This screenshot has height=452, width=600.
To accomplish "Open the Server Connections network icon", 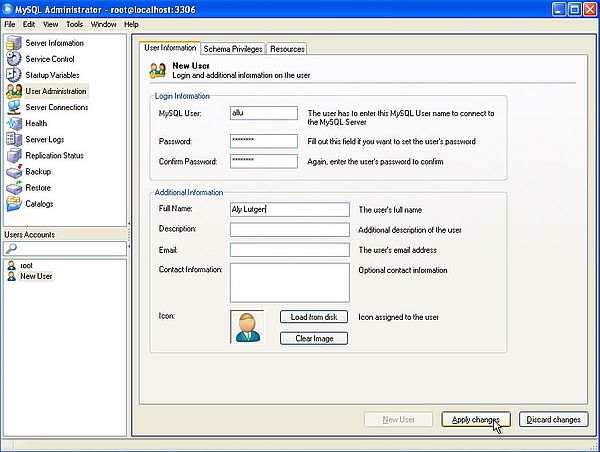I will pos(14,107).
